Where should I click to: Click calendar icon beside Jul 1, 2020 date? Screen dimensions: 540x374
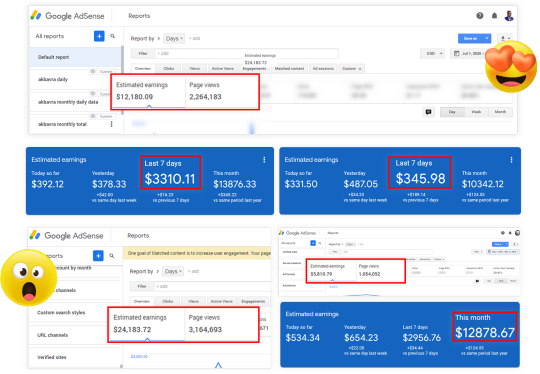(457, 53)
